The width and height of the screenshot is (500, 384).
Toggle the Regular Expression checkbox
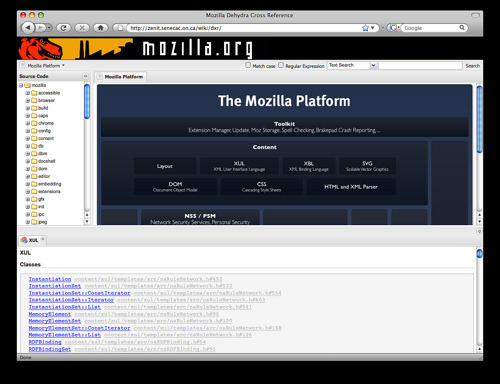pos(281,65)
